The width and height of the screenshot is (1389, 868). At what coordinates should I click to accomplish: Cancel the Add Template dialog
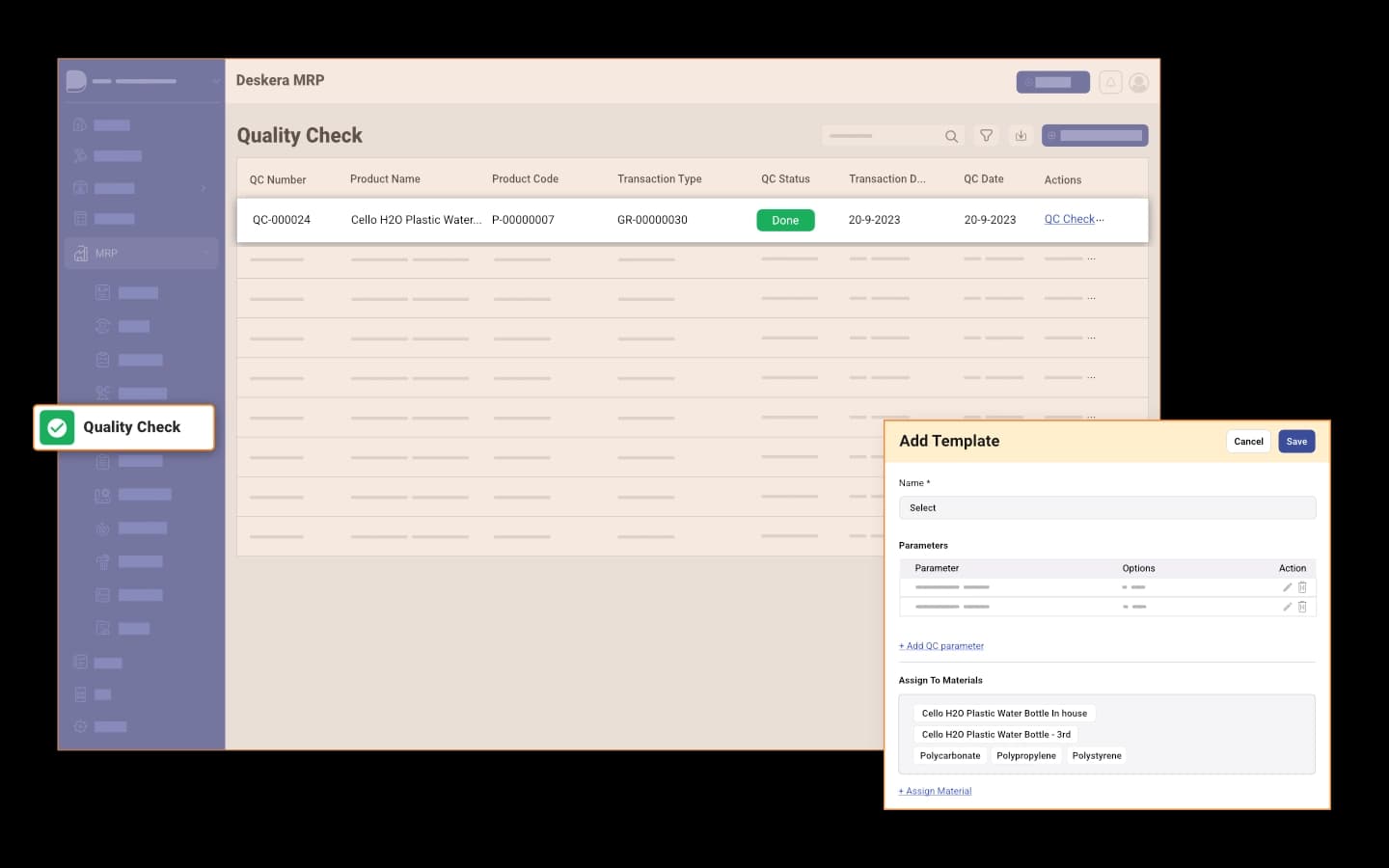[1248, 442]
